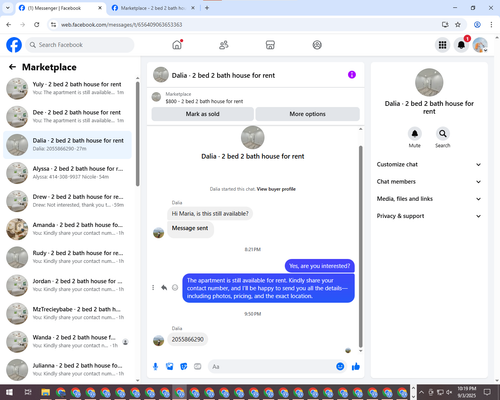The height and width of the screenshot is (400, 500).
Task: Click More options button
Action: (307, 114)
